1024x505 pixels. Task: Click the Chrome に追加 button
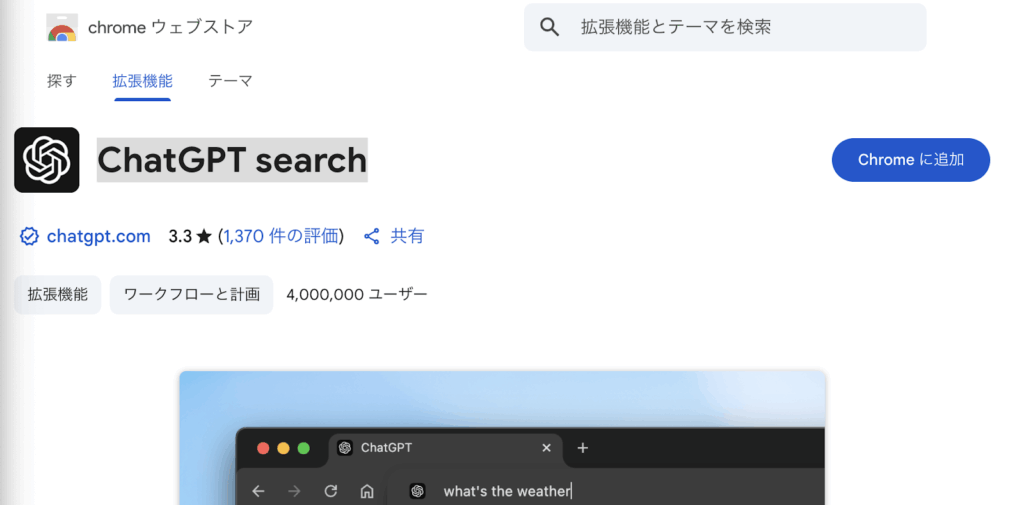pyautogui.click(x=910, y=160)
